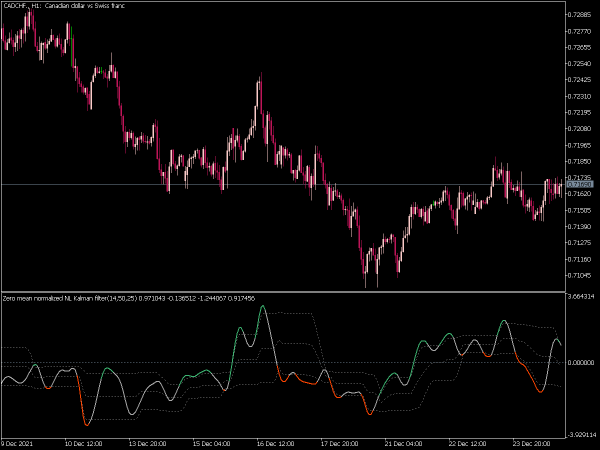
Task: Click the 0.72080 price label
Action: click(580, 129)
